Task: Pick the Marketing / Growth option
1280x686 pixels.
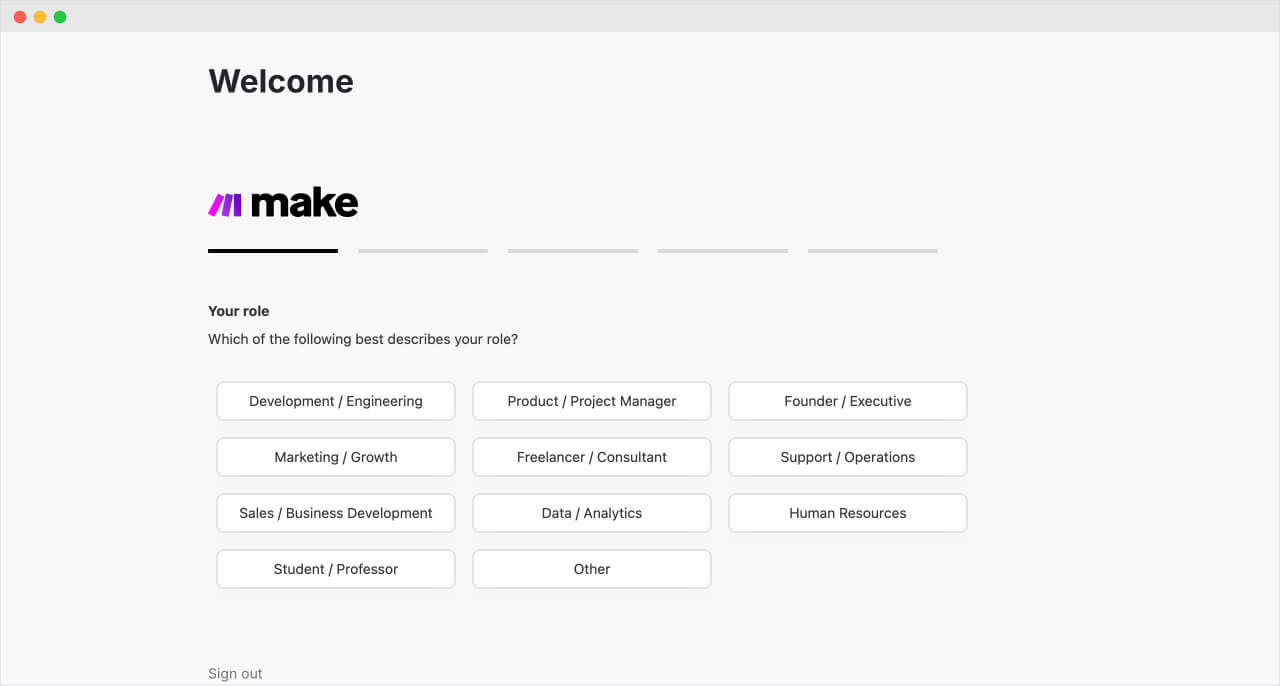Action: coord(335,456)
